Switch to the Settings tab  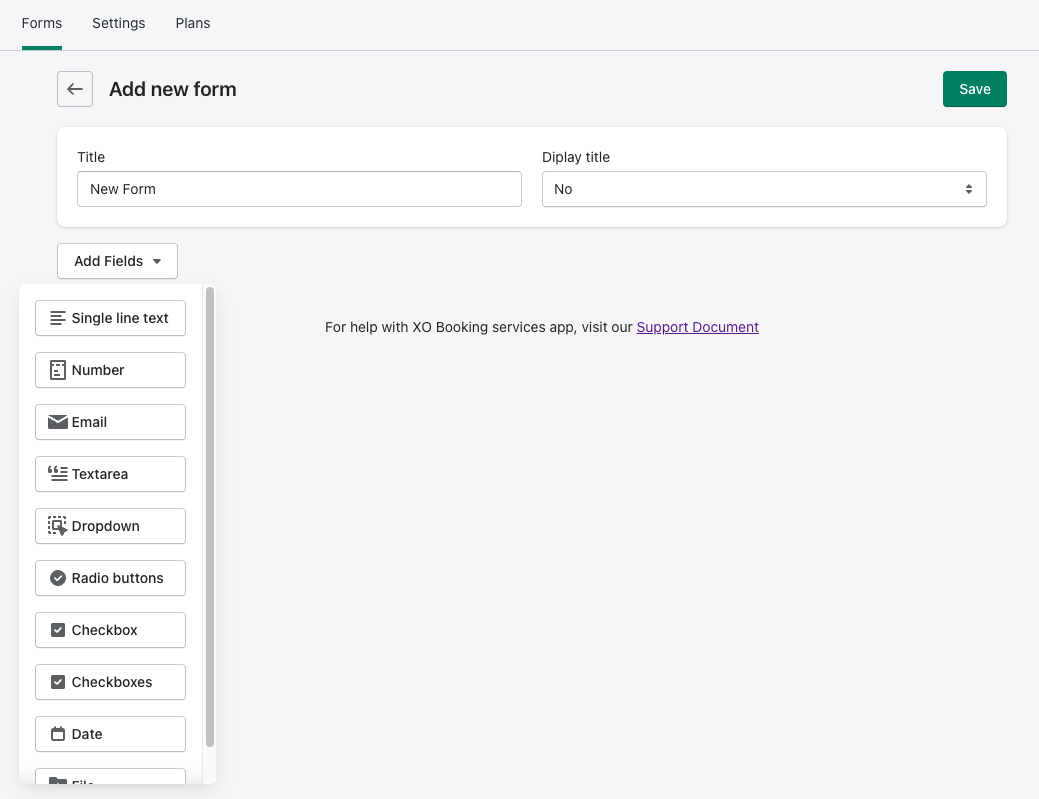coord(118,23)
